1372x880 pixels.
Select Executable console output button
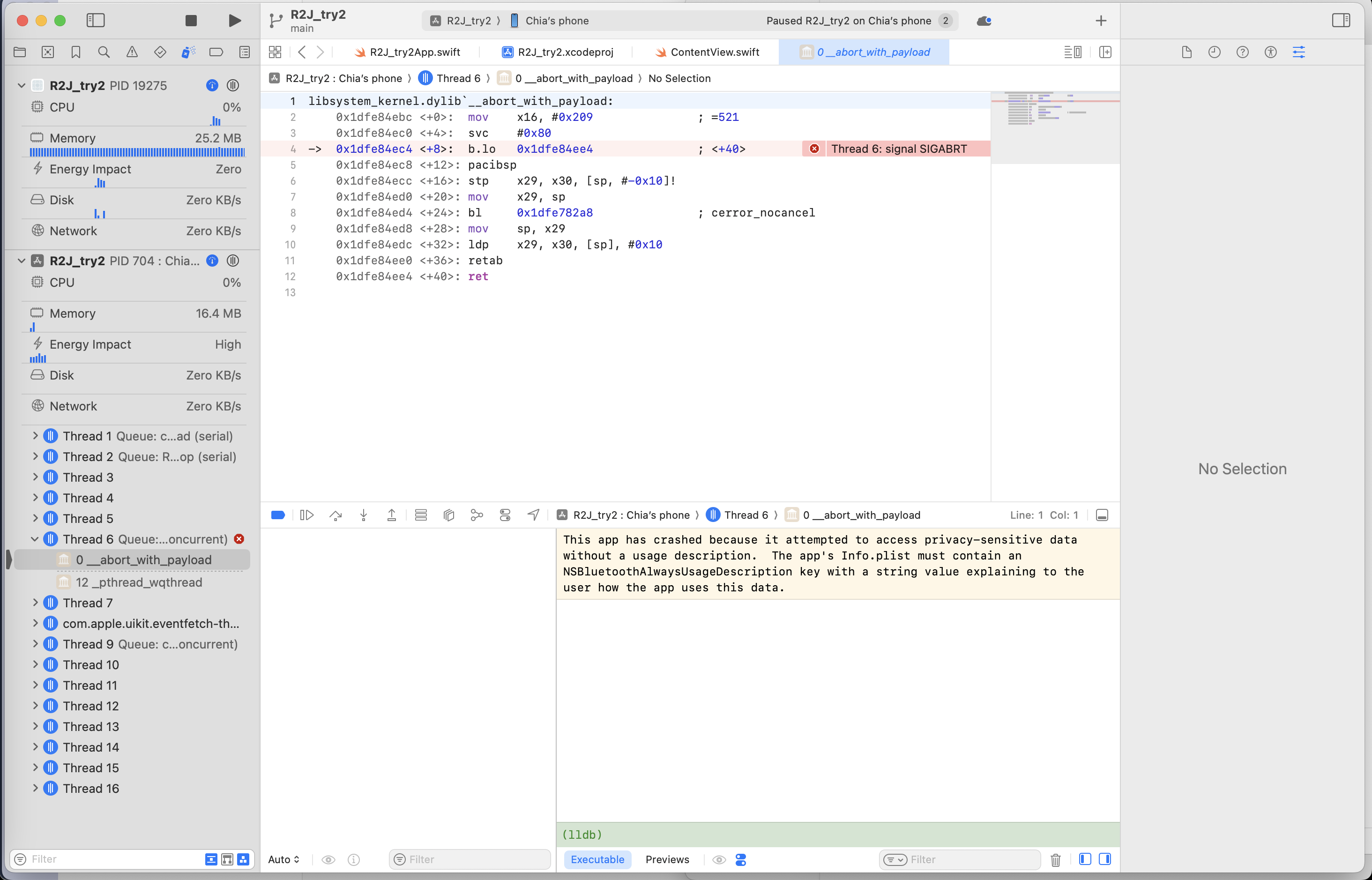click(597, 859)
